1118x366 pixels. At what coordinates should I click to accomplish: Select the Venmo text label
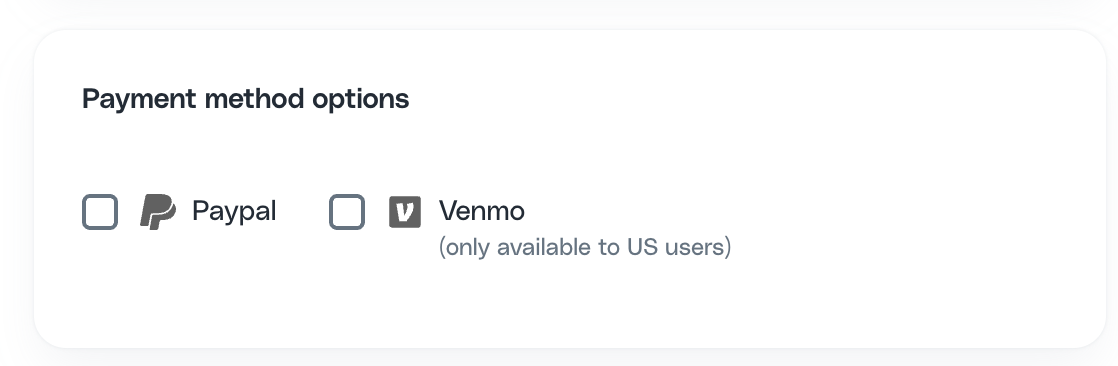point(482,211)
